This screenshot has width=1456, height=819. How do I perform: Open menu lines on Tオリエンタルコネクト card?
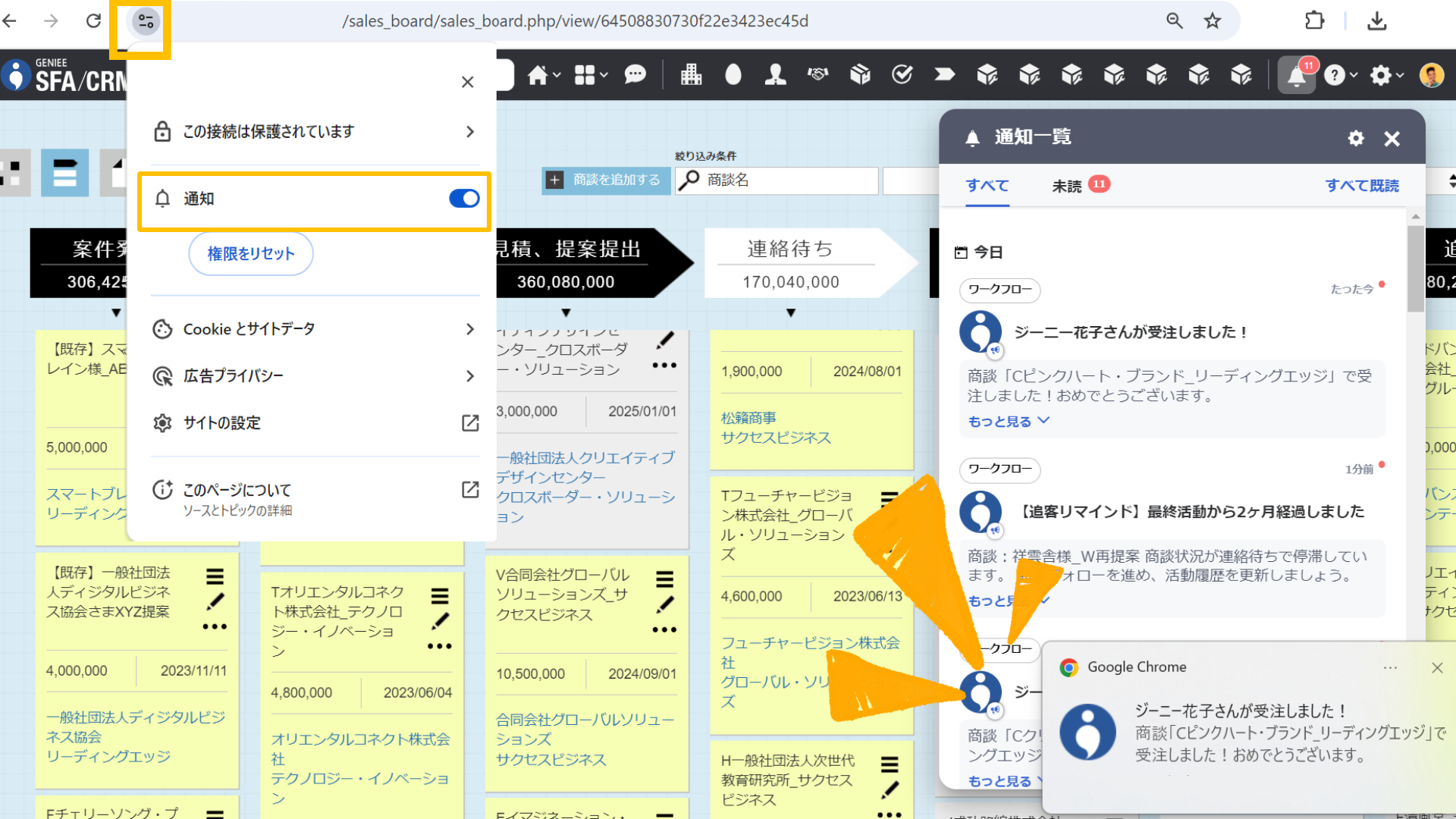(440, 596)
